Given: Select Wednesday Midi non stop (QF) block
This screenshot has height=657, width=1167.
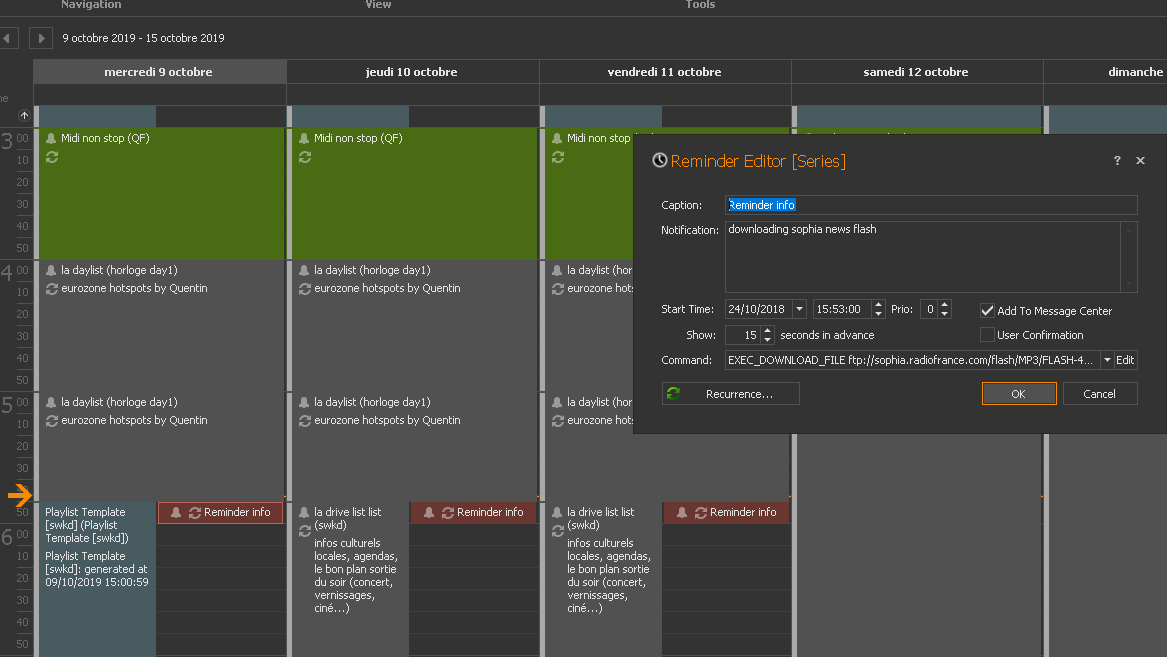Looking at the screenshot, I should coord(161,193).
